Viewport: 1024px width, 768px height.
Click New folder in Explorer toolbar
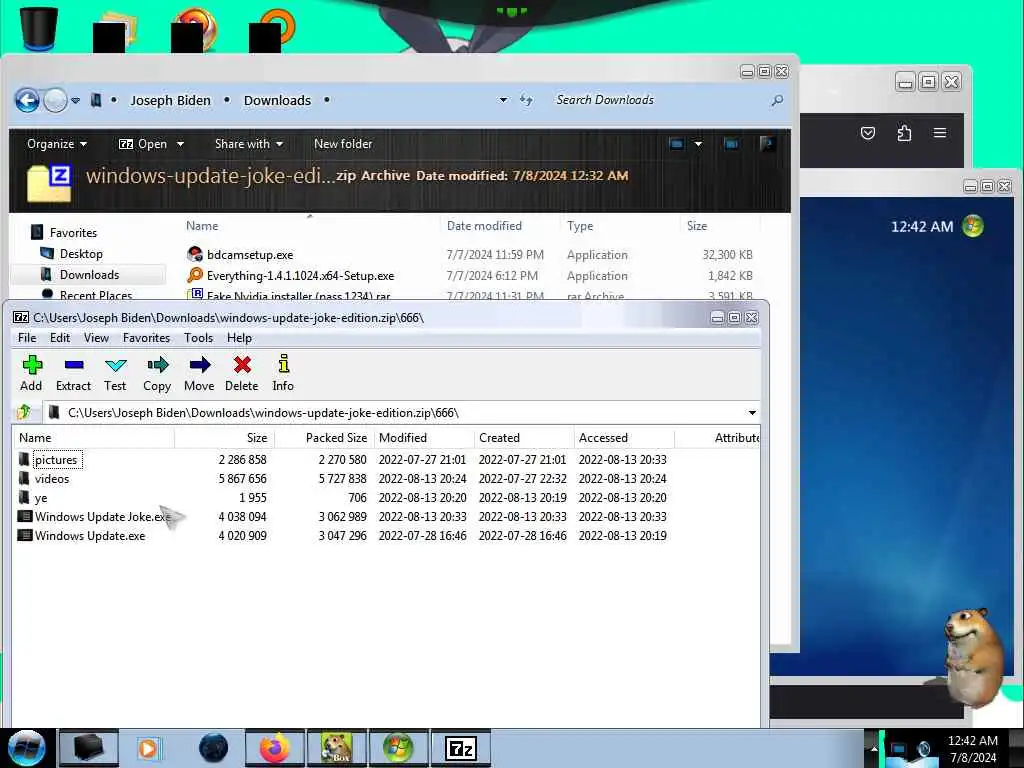[343, 144]
